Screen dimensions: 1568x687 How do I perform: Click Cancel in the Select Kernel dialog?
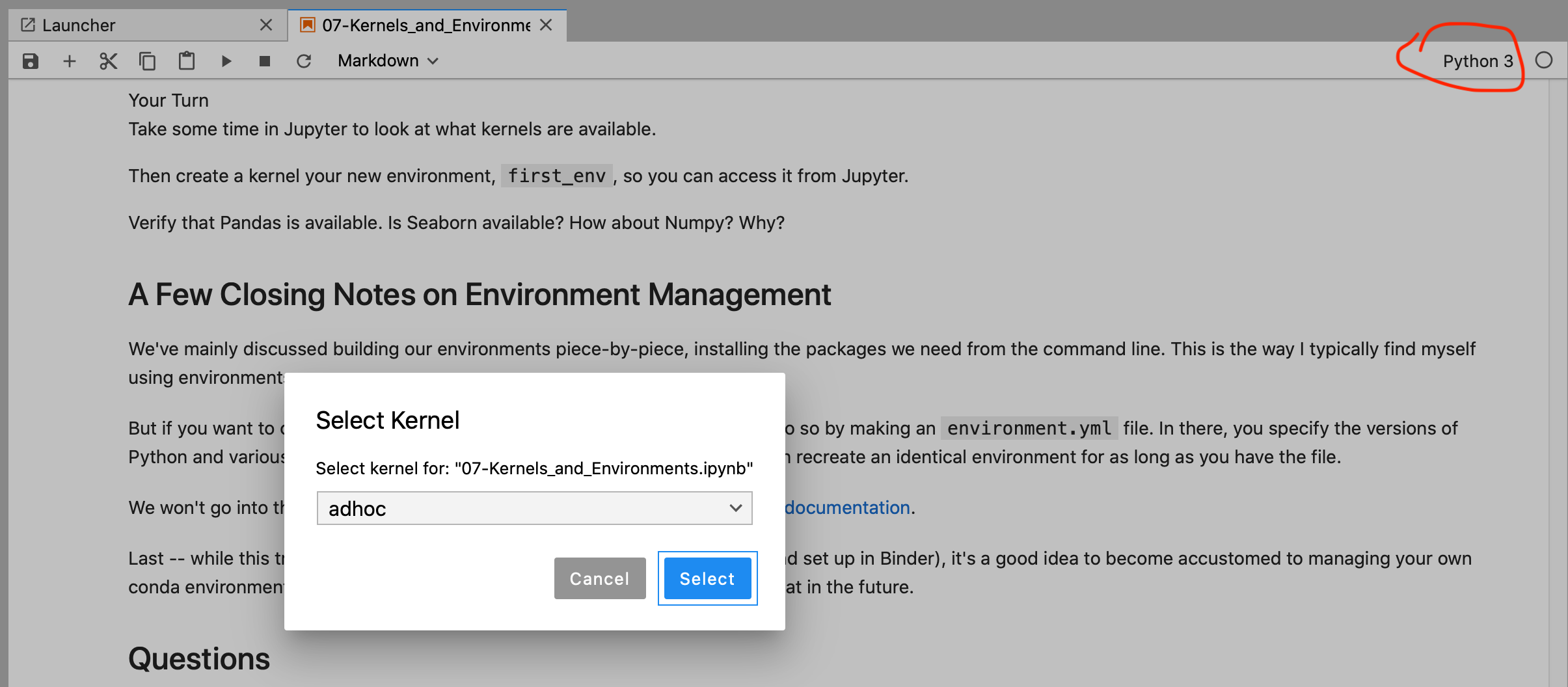[x=600, y=578]
